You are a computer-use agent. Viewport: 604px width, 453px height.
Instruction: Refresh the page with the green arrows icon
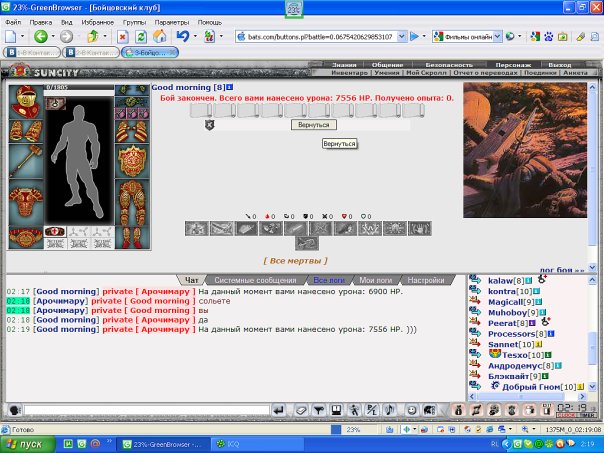tap(141, 37)
